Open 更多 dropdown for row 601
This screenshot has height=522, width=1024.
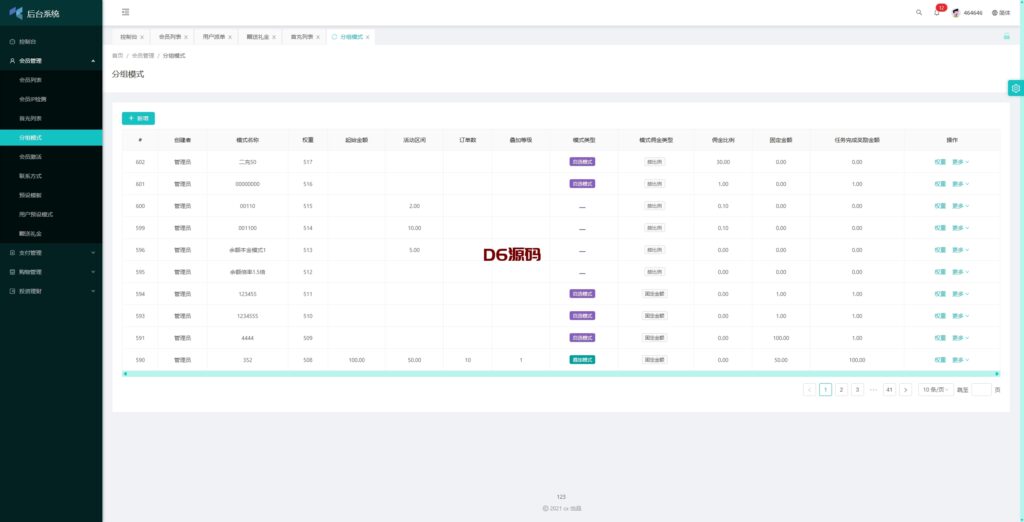pyautogui.click(x=960, y=184)
